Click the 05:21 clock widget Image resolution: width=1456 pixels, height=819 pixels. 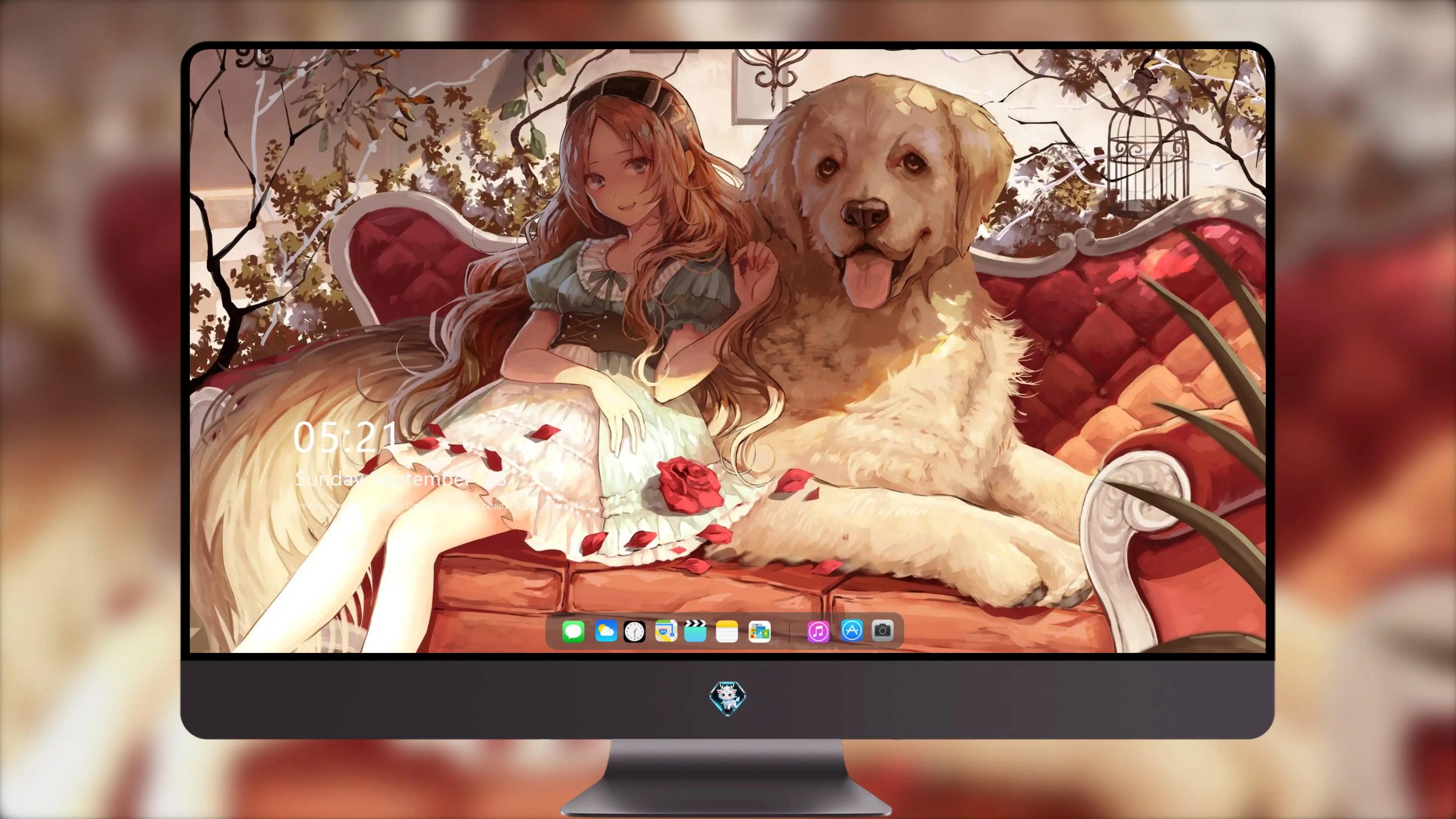pyautogui.click(x=346, y=438)
